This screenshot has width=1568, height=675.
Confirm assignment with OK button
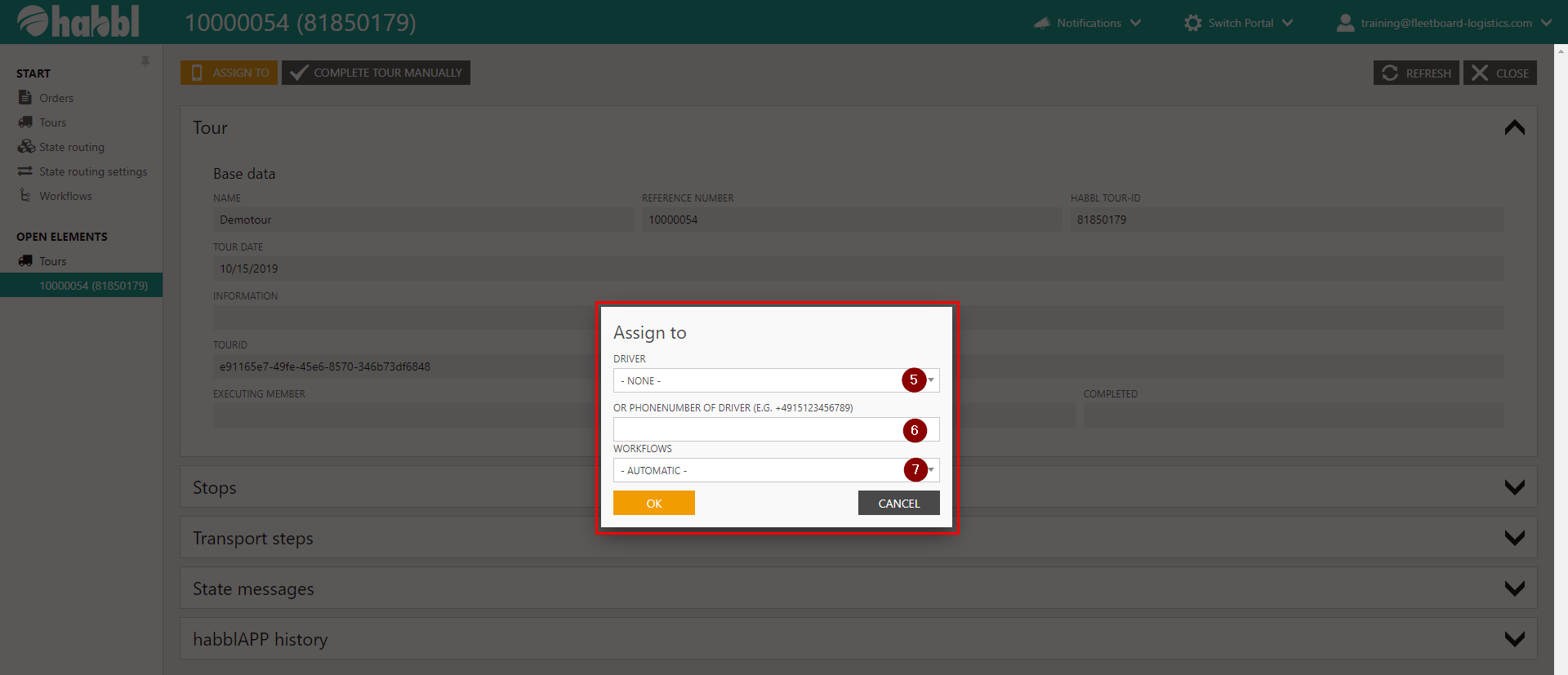click(x=653, y=503)
